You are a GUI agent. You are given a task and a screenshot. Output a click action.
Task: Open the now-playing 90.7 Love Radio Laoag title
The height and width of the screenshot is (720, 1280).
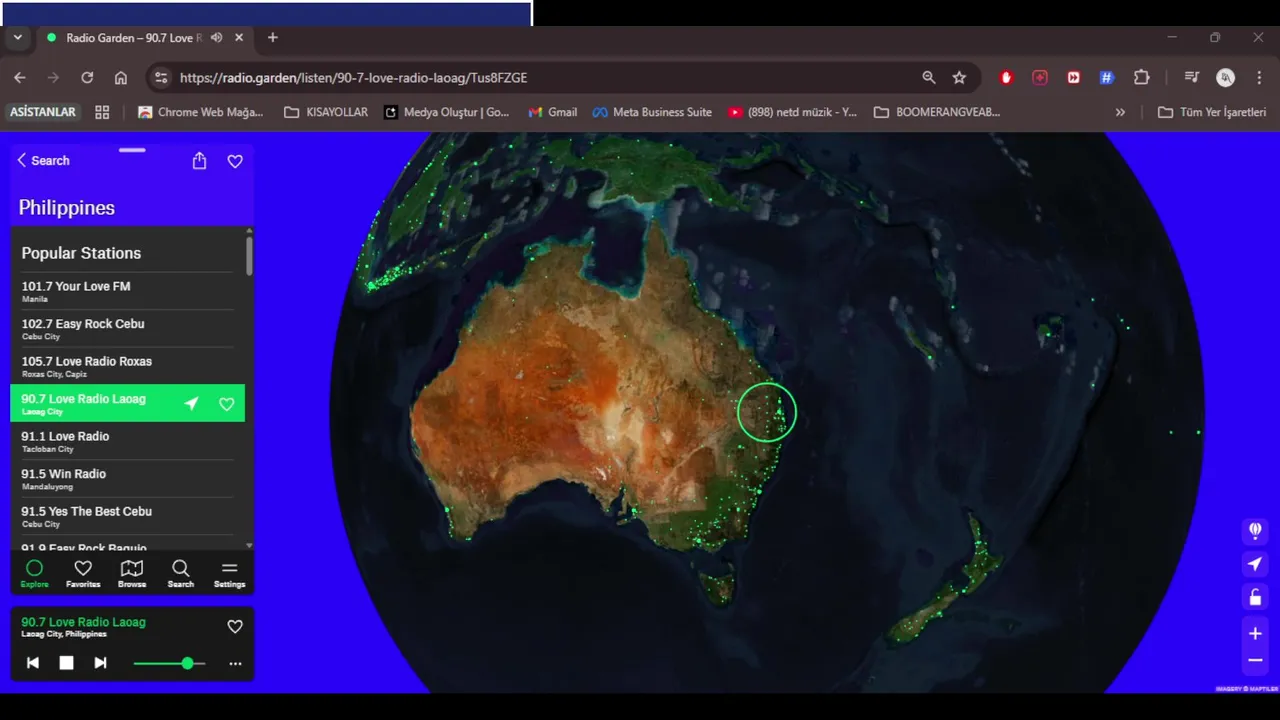(83, 622)
